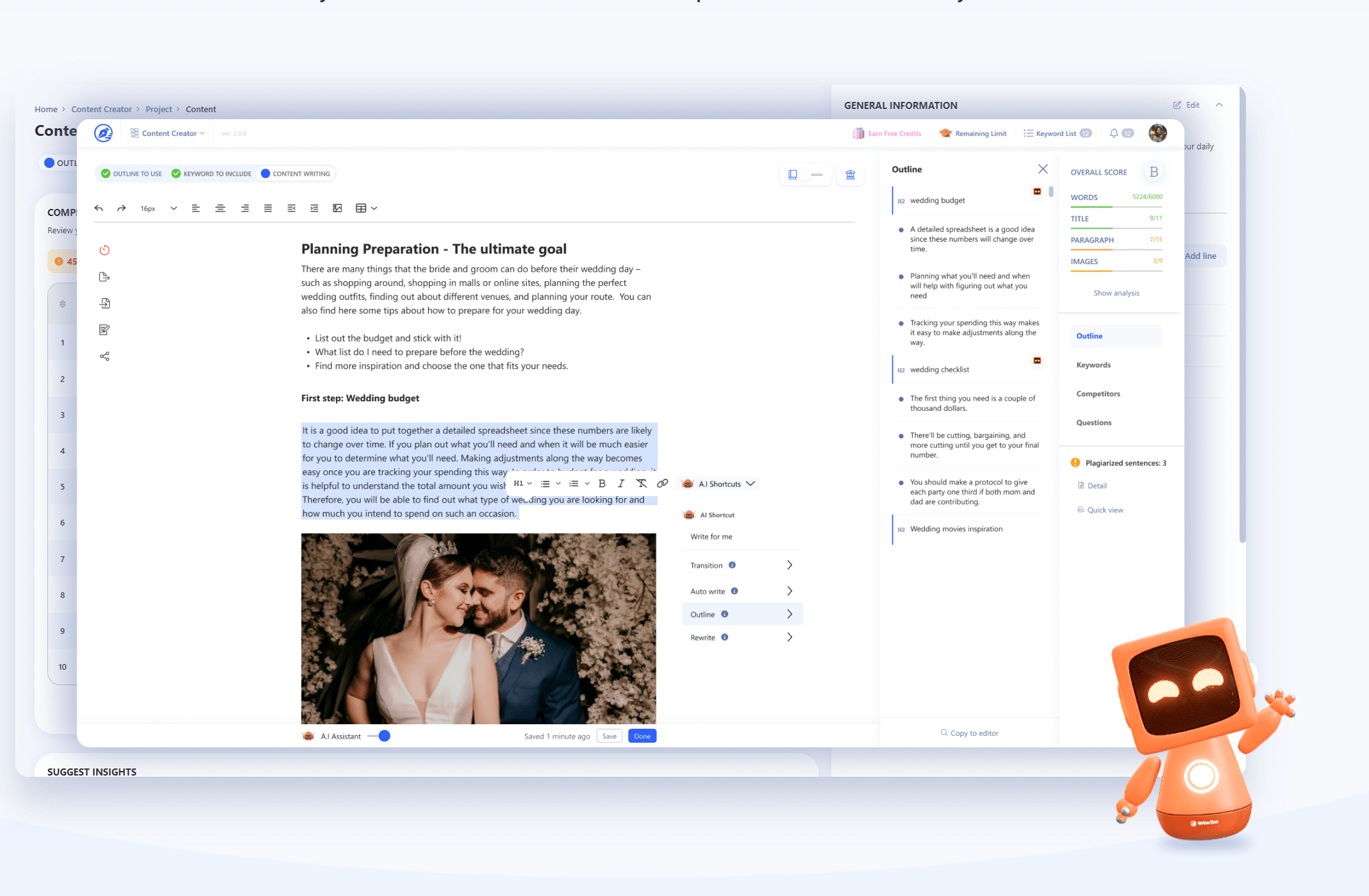
Task: Click the italic formatting icon
Action: pyautogui.click(x=620, y=484)
